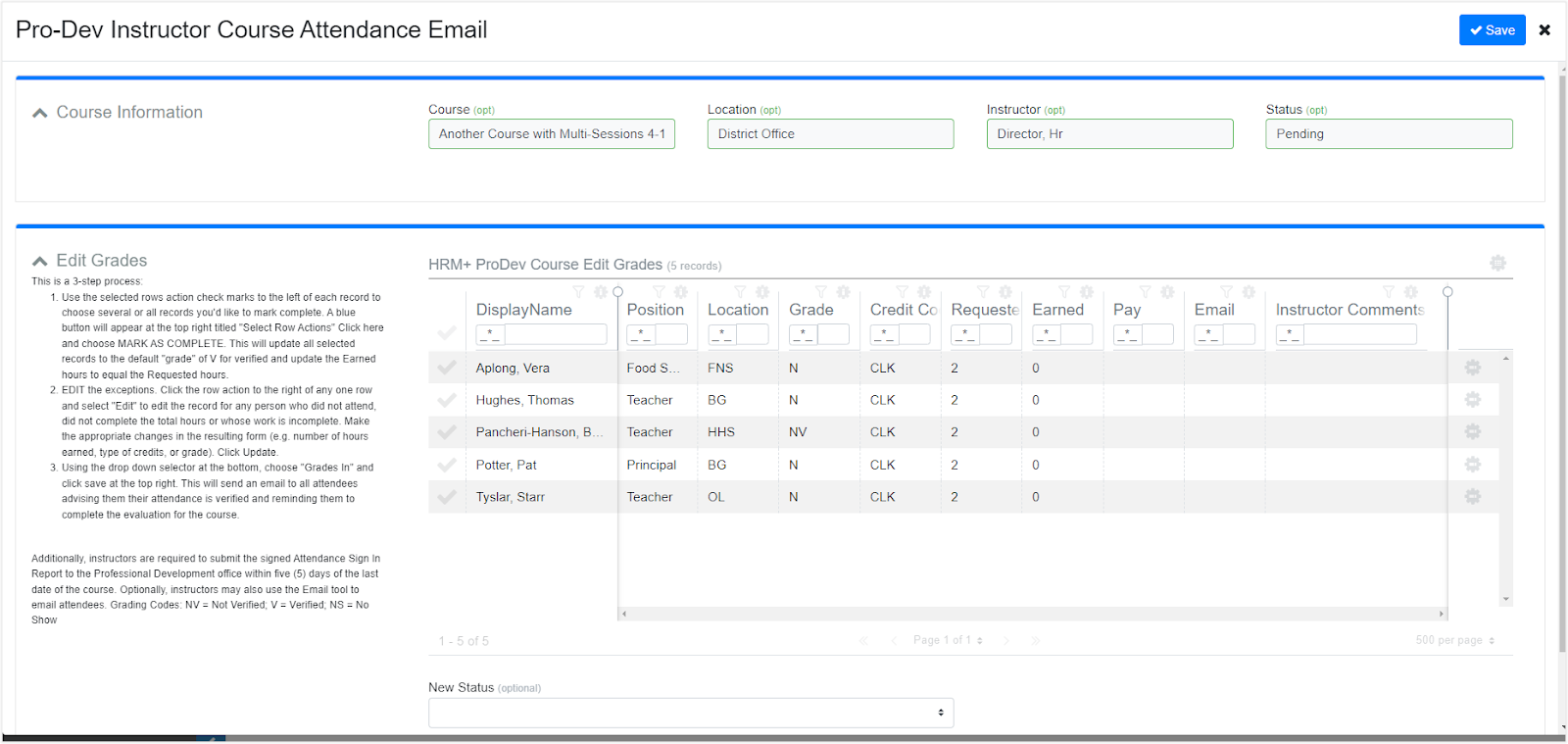Go to the next page of grid results

point(1006,640)
